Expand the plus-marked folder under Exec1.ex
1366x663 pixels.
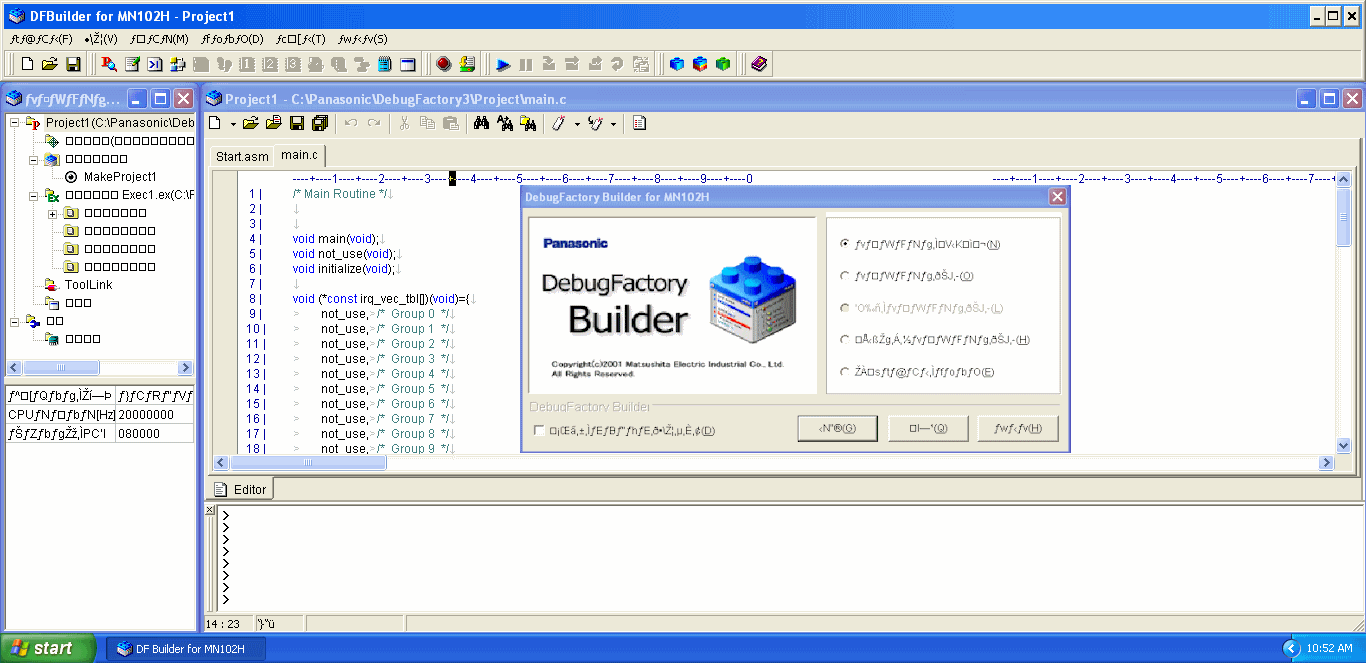point(51,212)
